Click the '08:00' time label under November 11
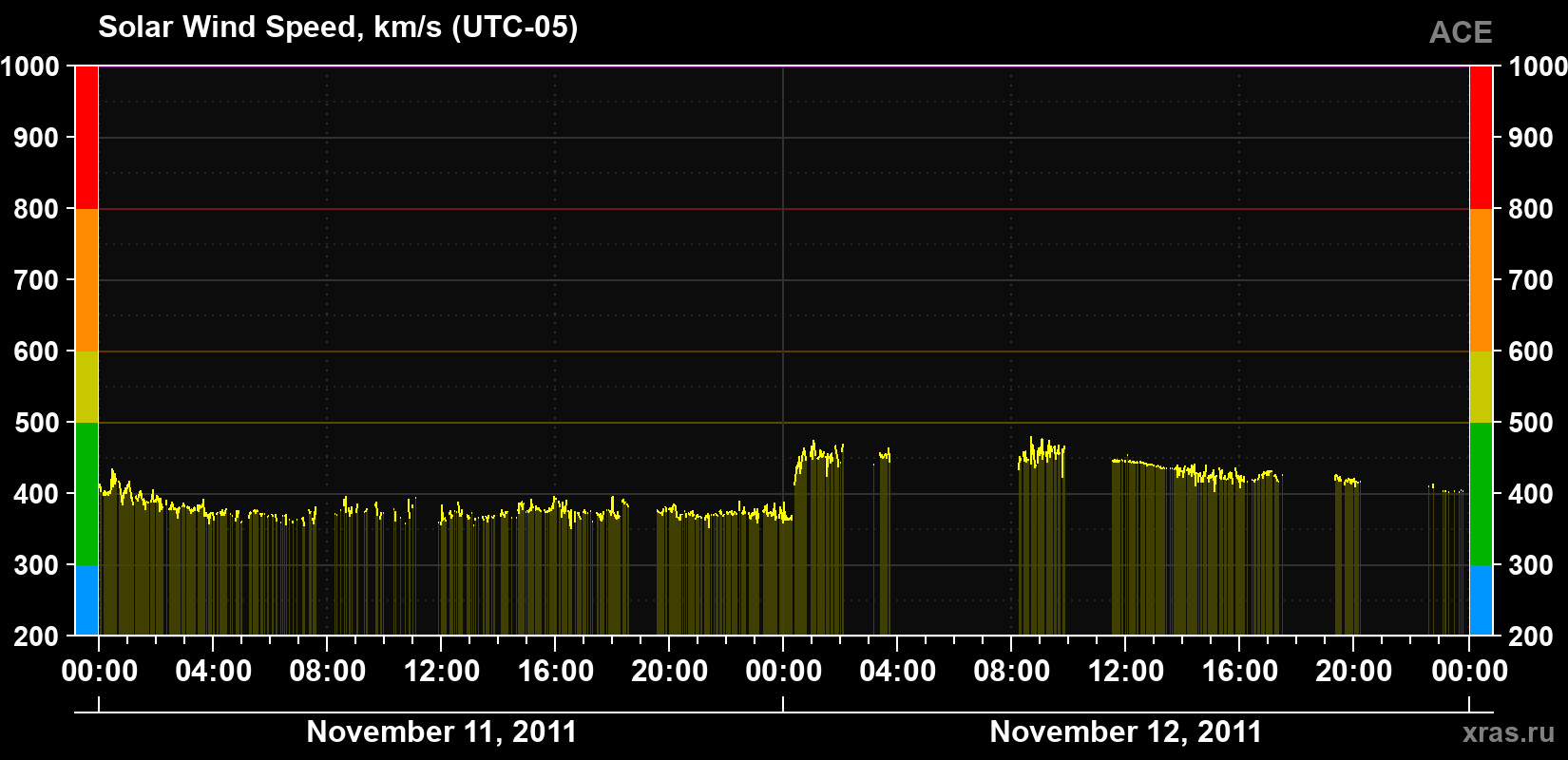This screenshot has width=1568, height=760. point(328,672)
